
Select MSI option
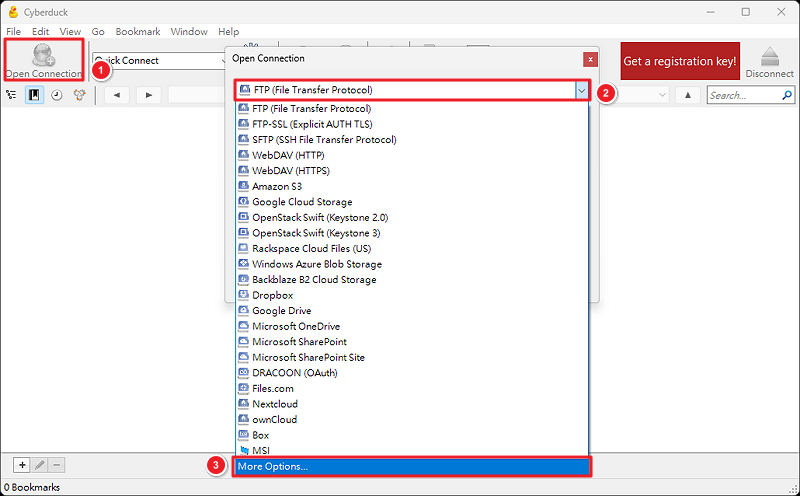point(412,451)
